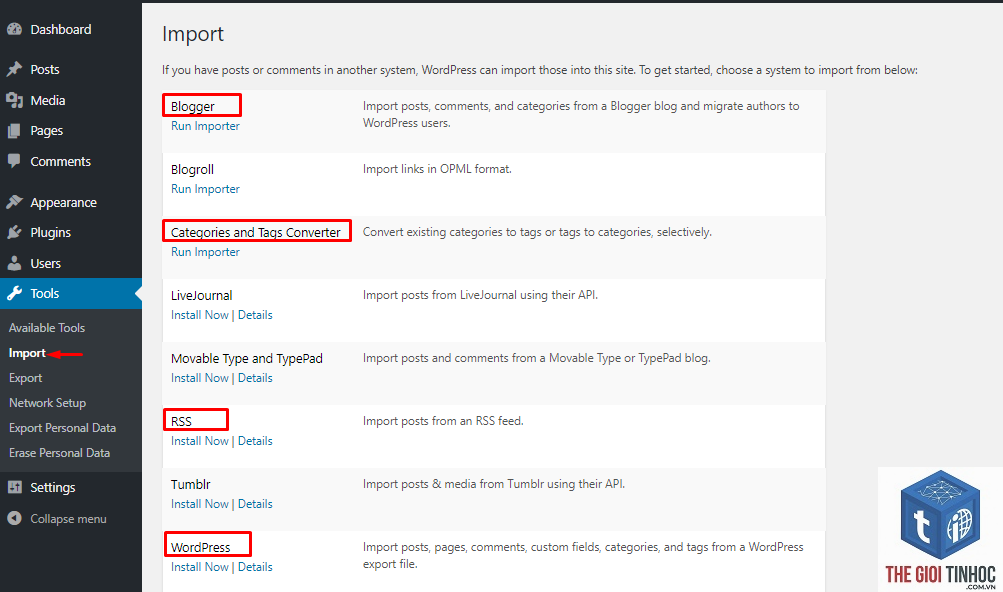Click the 'Import links in OPML format.' description
The height and width of the screenshot is (592, 1003).
point(438,169)
